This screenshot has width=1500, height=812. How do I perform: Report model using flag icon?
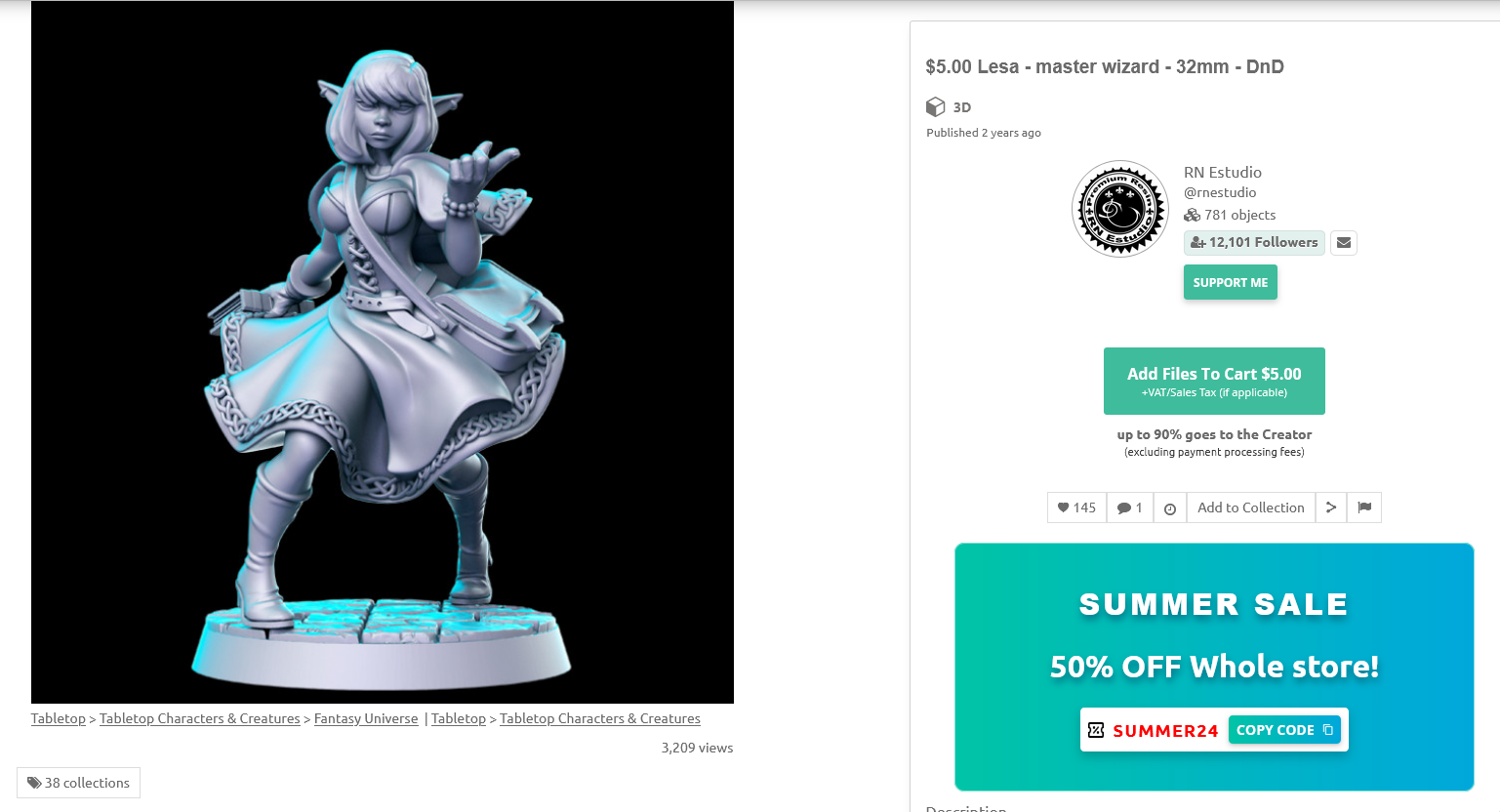point(1363,507)
